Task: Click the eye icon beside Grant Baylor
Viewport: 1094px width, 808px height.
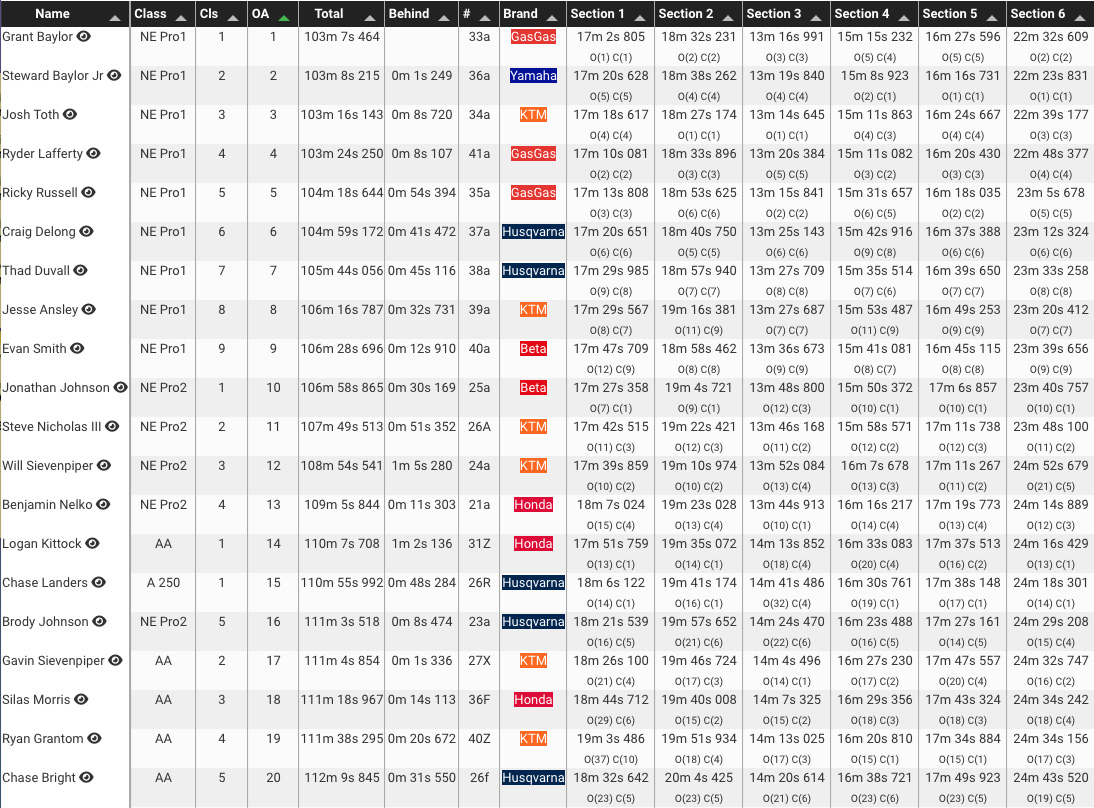Action: [84, 36]
